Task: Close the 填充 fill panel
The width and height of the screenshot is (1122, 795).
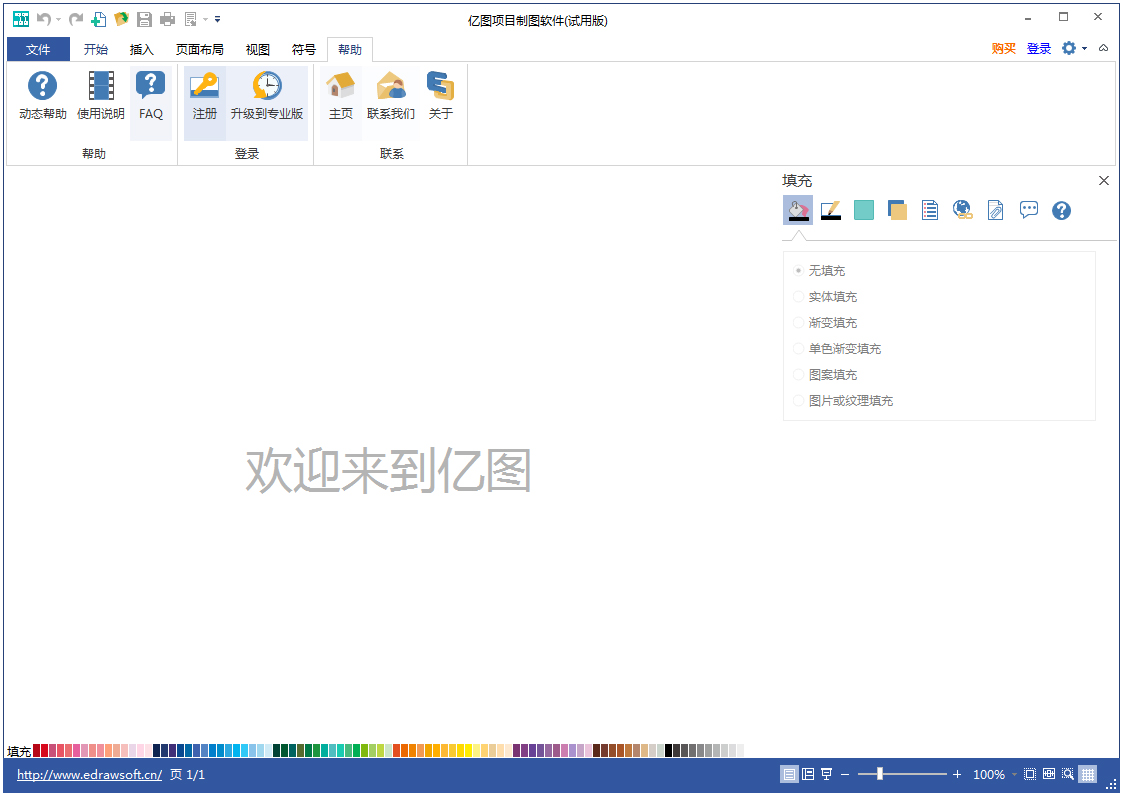Action: click(1103, 180)
